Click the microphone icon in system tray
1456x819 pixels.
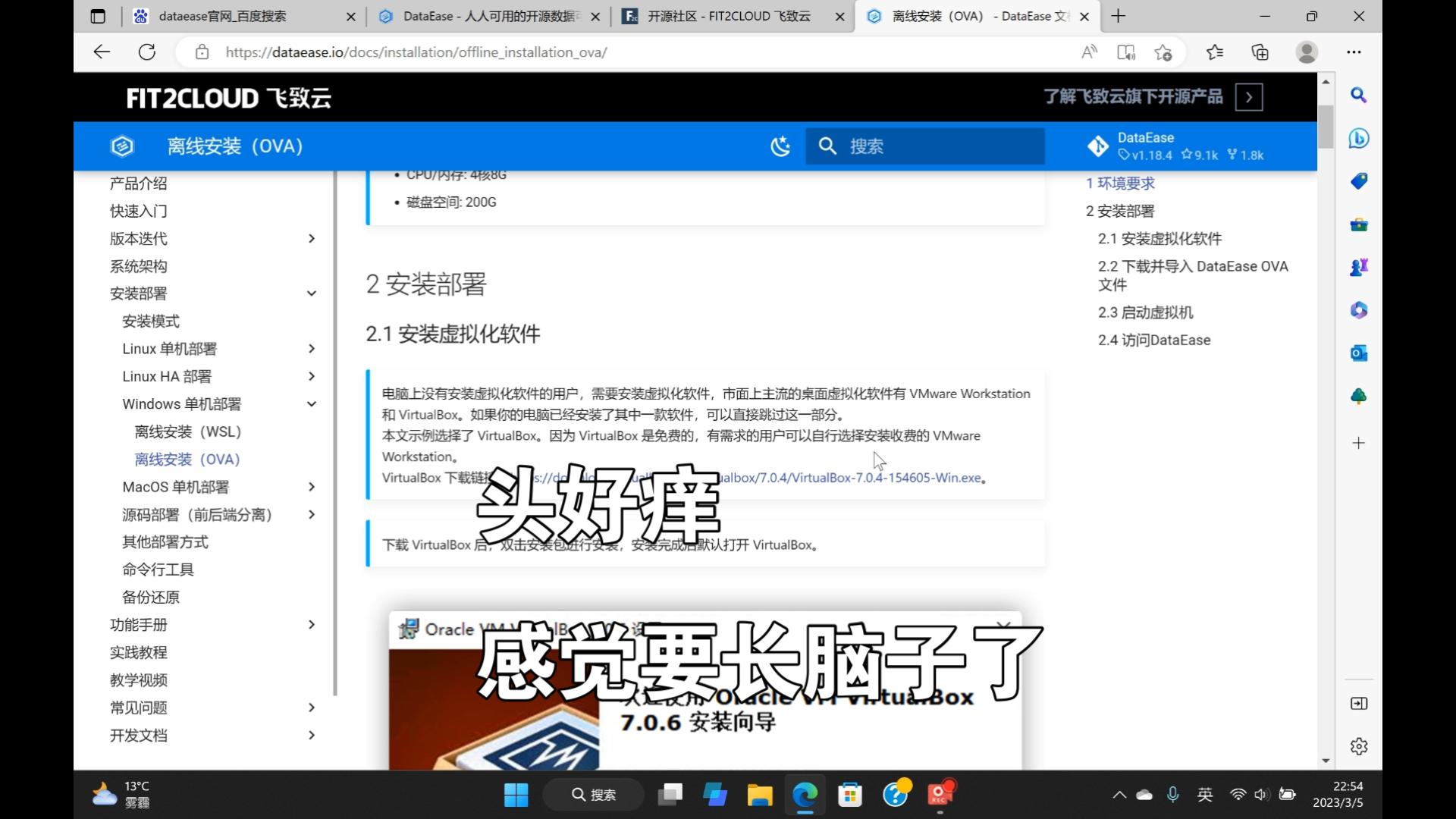(1173, 795)
